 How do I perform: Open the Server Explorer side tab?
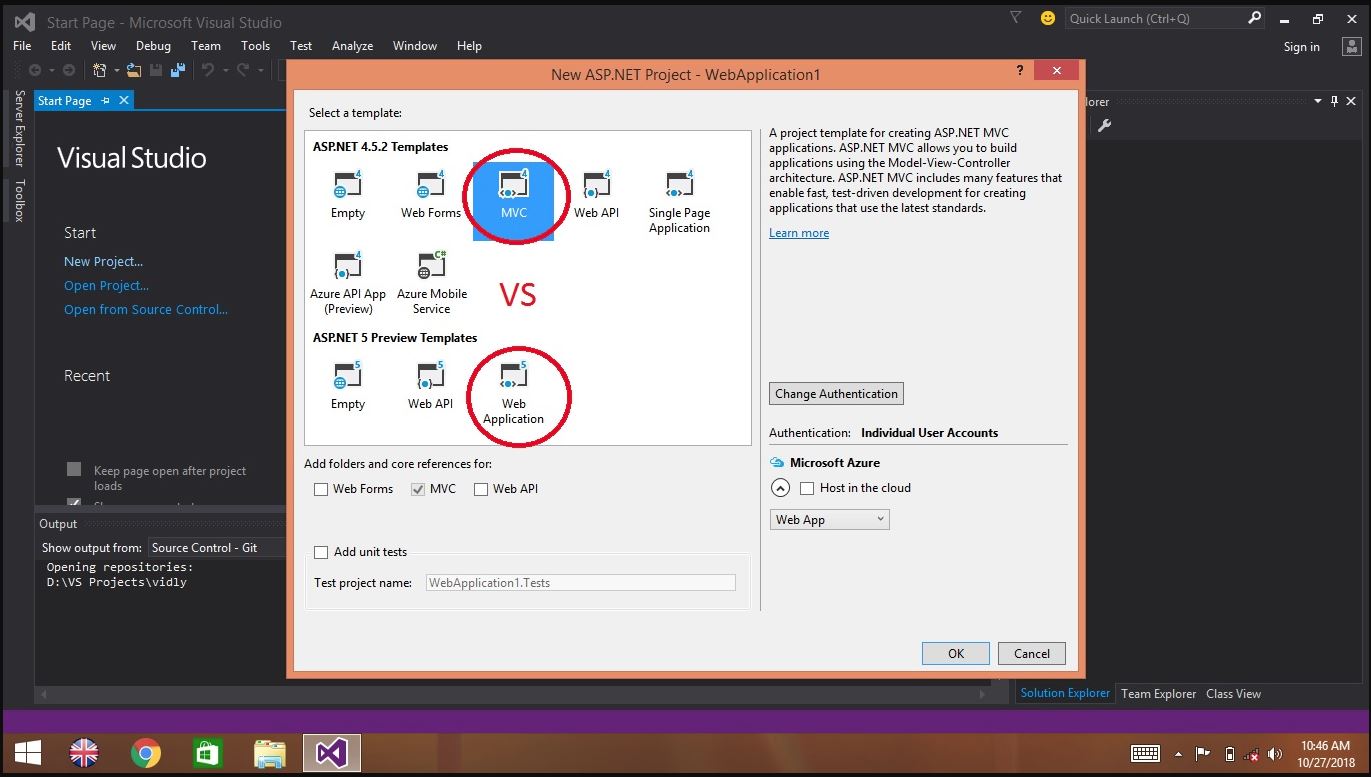(19, 128)
